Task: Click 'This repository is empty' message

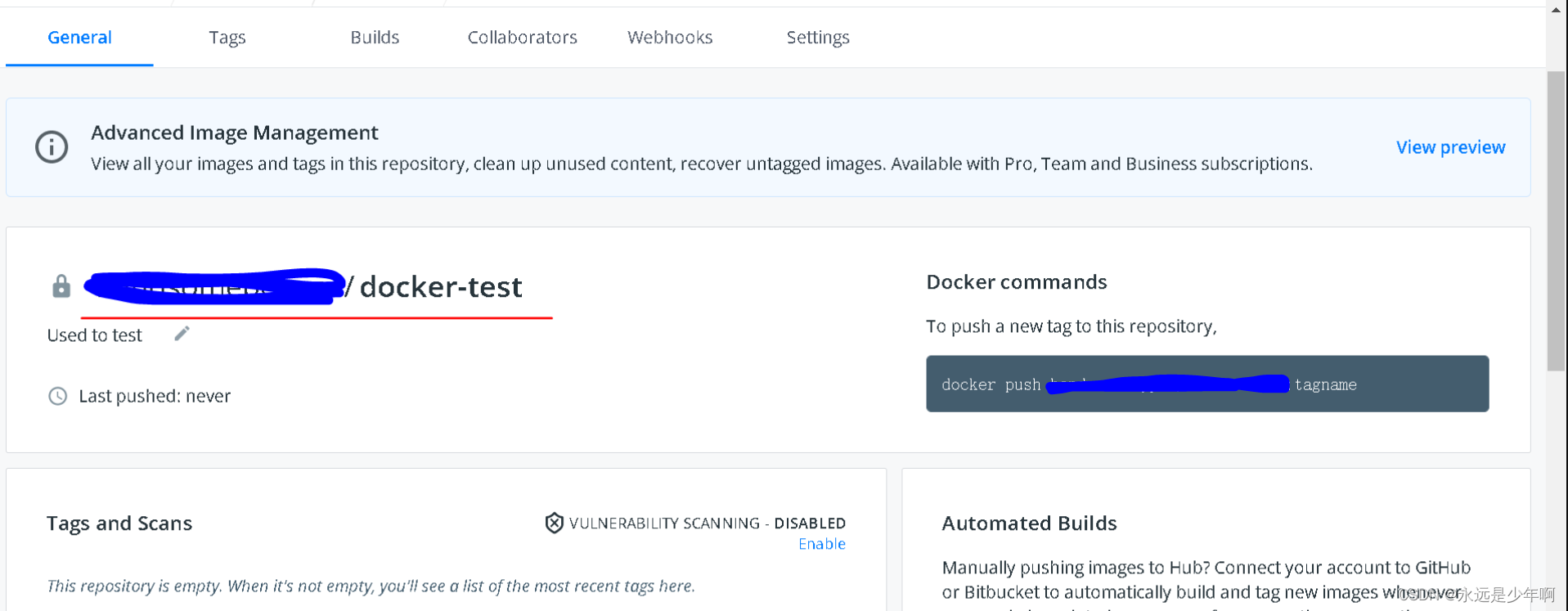Action: 371,586
